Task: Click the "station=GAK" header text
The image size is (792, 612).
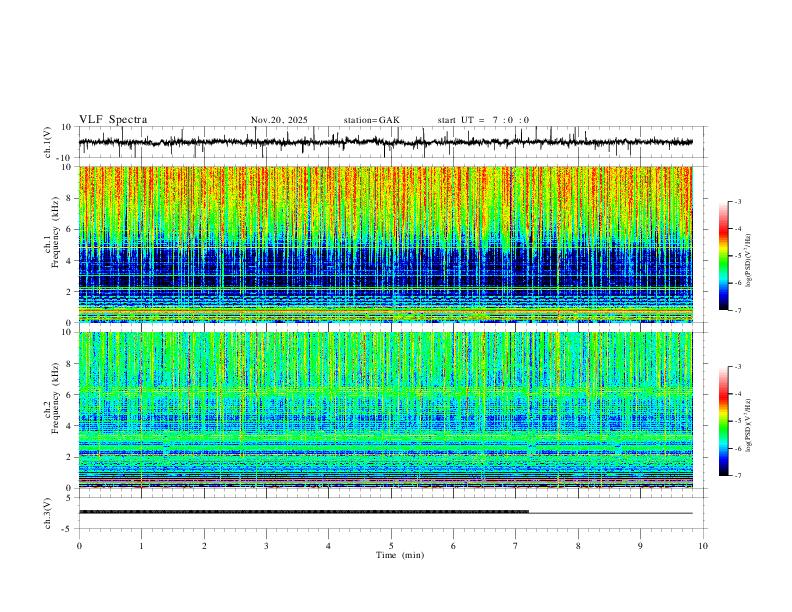Action: pos(371,120)
